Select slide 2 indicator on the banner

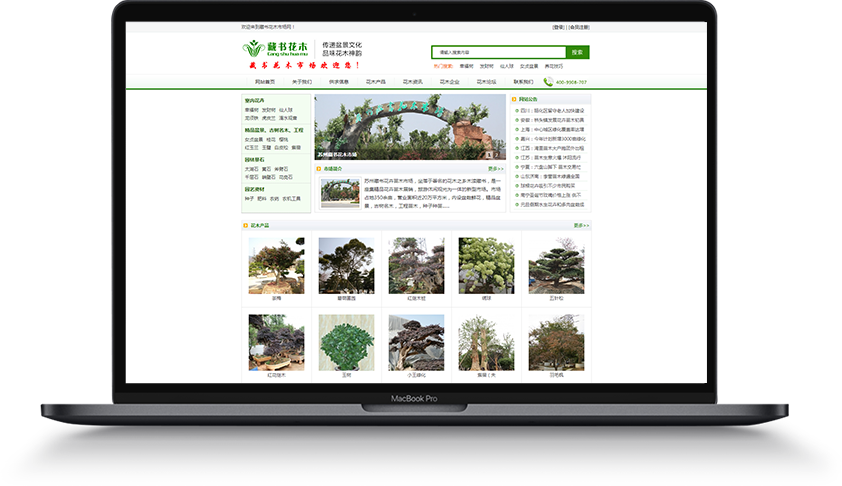click(497, 155)
